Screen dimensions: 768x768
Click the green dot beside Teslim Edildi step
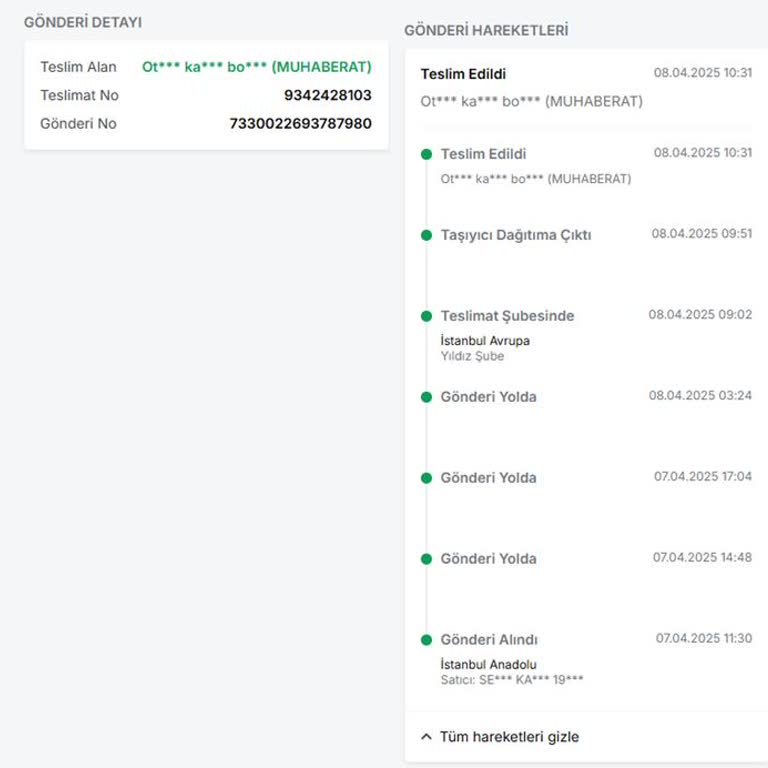[x=427, y=154]
